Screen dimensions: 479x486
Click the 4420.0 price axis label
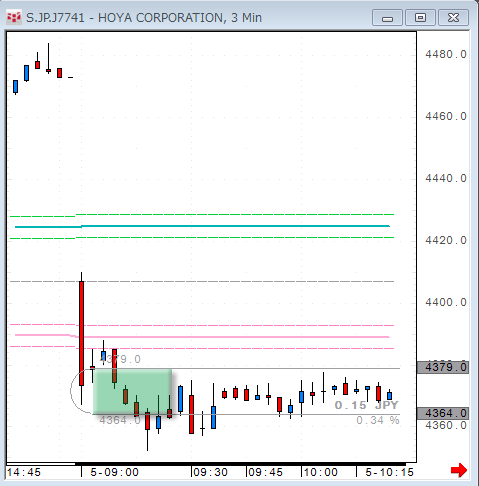coord(446,240)
